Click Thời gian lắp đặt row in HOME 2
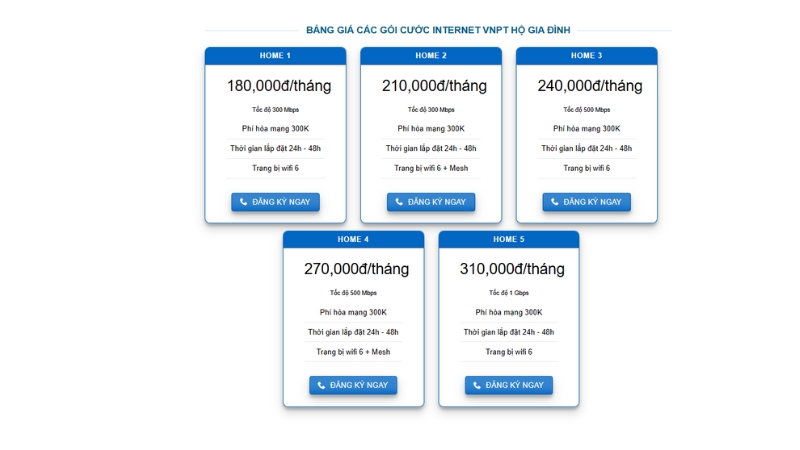 431,148
